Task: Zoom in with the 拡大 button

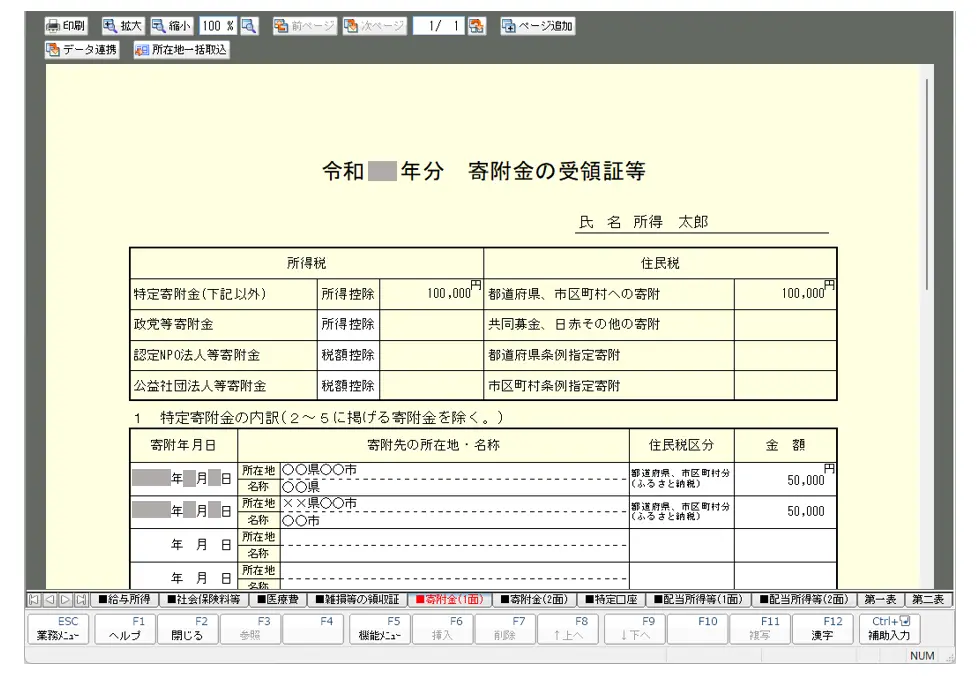Action: (123, 26)
